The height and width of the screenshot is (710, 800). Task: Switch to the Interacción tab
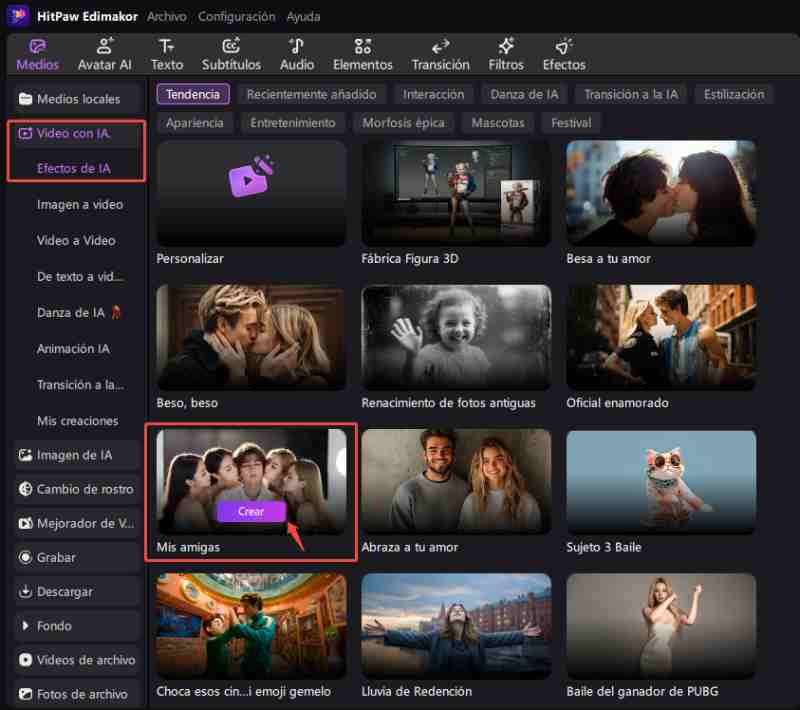[x=433, y=94]
